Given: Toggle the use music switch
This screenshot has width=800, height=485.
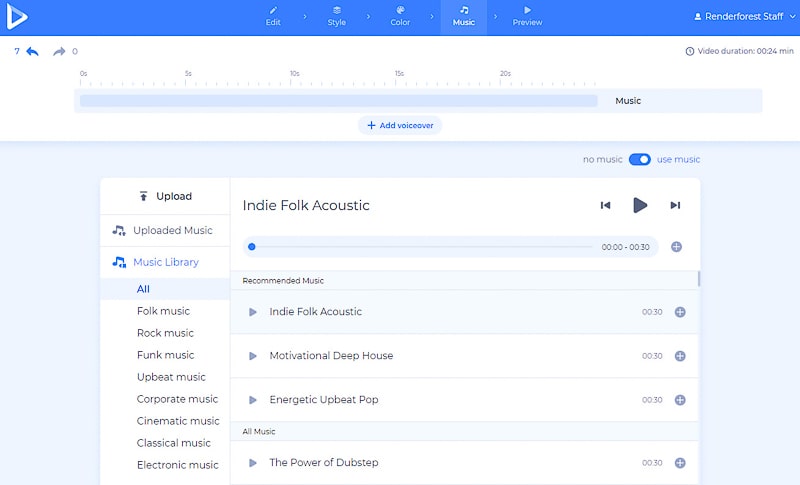Looking at the screenshot, I should (x=640, y=159).
